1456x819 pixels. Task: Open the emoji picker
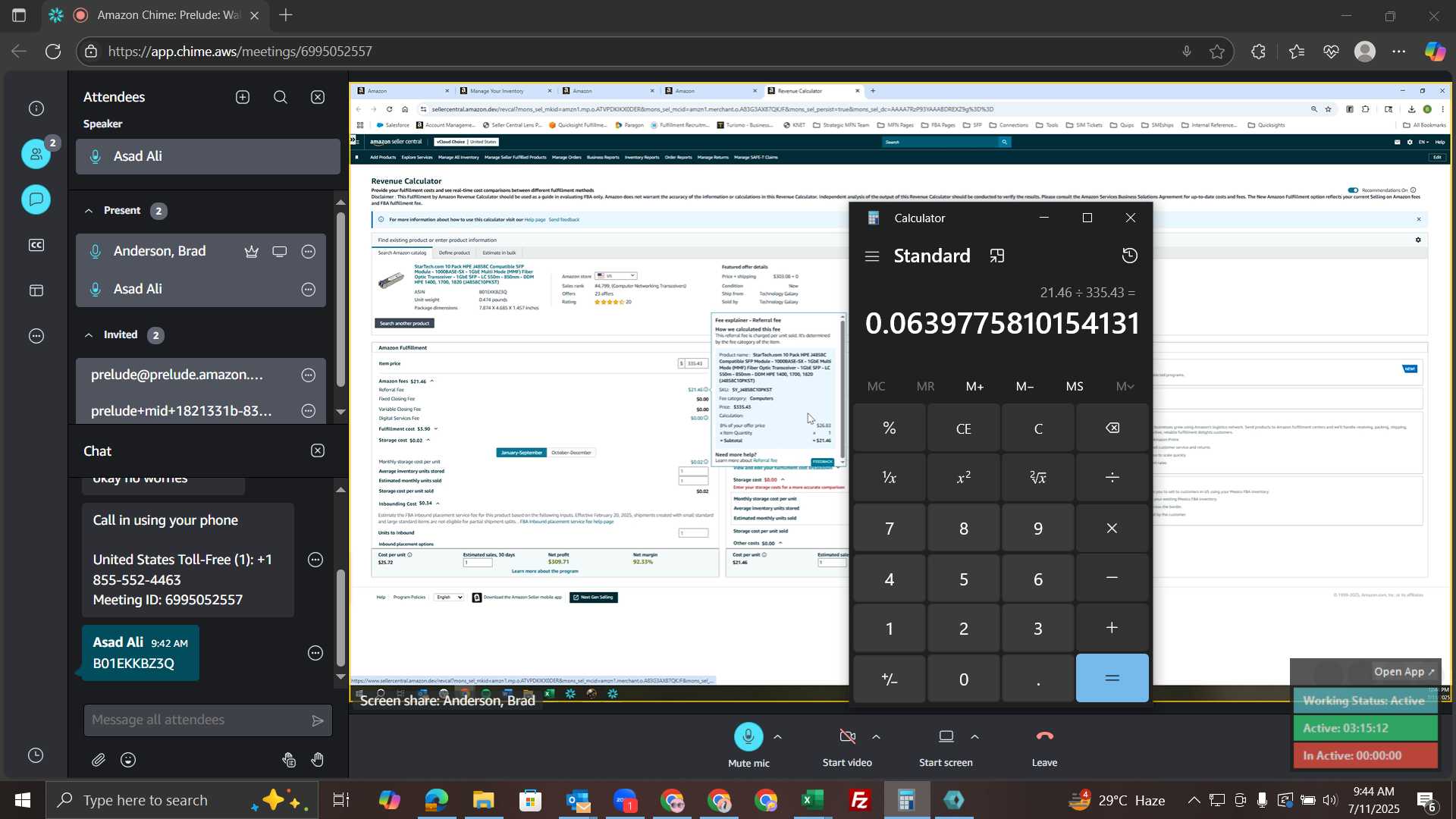click(x=128, y=760)
